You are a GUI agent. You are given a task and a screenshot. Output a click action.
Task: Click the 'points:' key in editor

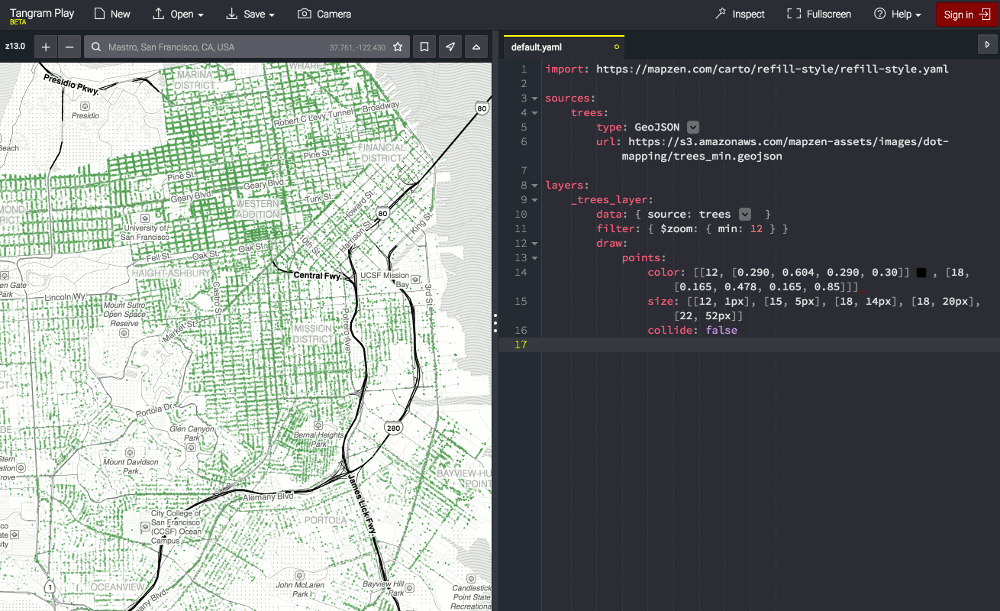(x=644, y=258)
